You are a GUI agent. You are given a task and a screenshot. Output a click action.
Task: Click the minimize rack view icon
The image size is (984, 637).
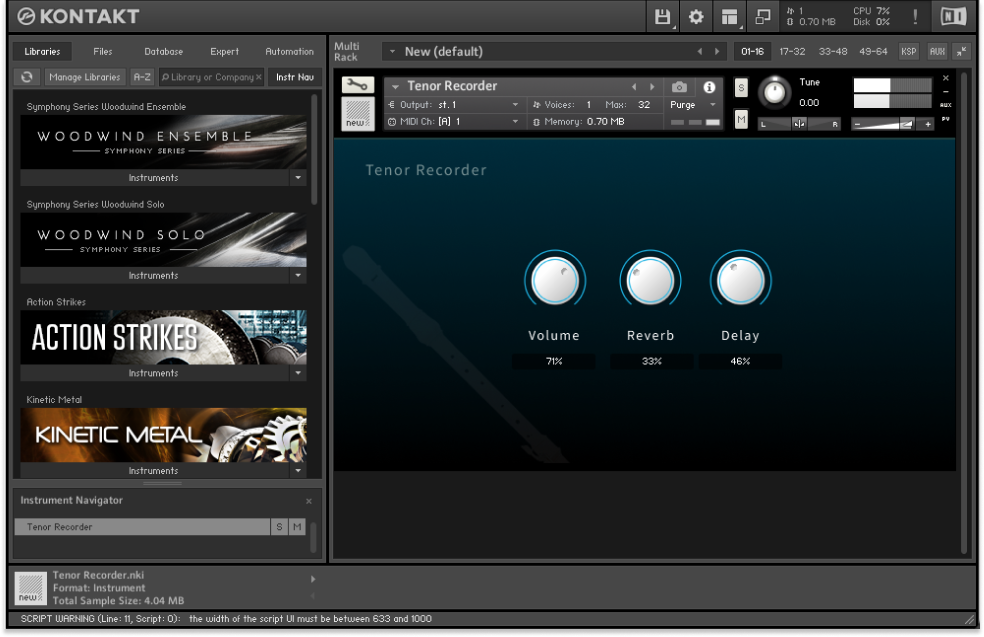tap(961, 51)
